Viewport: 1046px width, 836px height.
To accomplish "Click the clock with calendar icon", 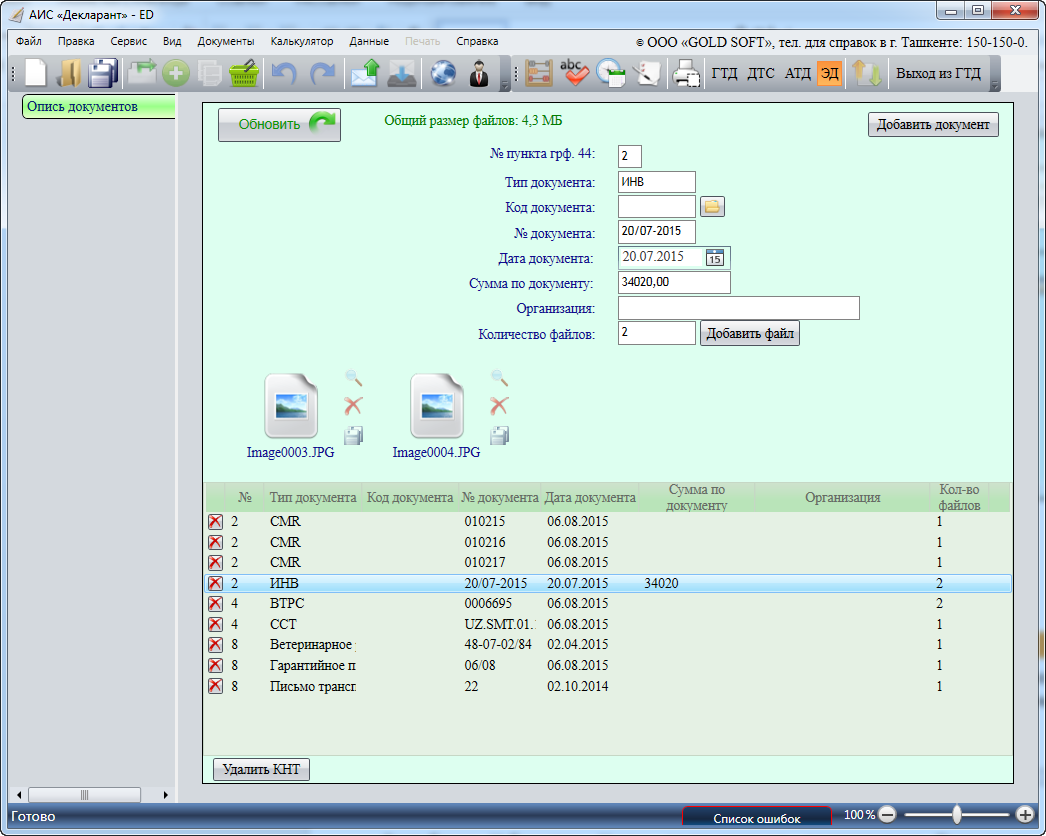I will coord(610,73).
